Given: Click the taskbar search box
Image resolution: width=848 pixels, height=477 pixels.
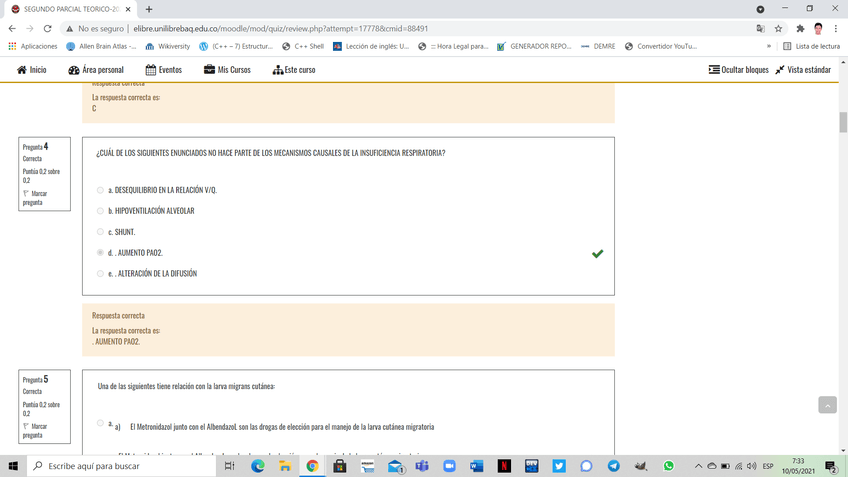Looking at the screenshot, I should [121, 466].
